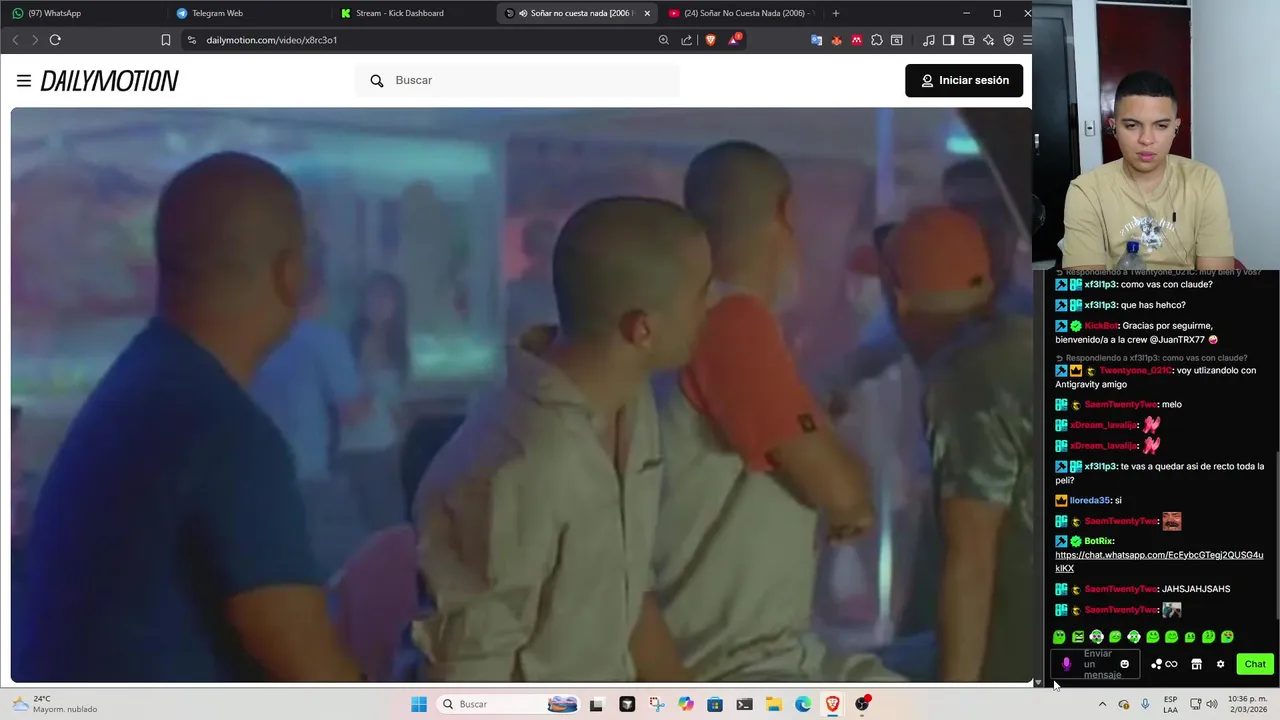Viewport: 1280px width, 720px height.
Task: Click the infinity icon in chat toolbar
Action: coord(1171,664)
